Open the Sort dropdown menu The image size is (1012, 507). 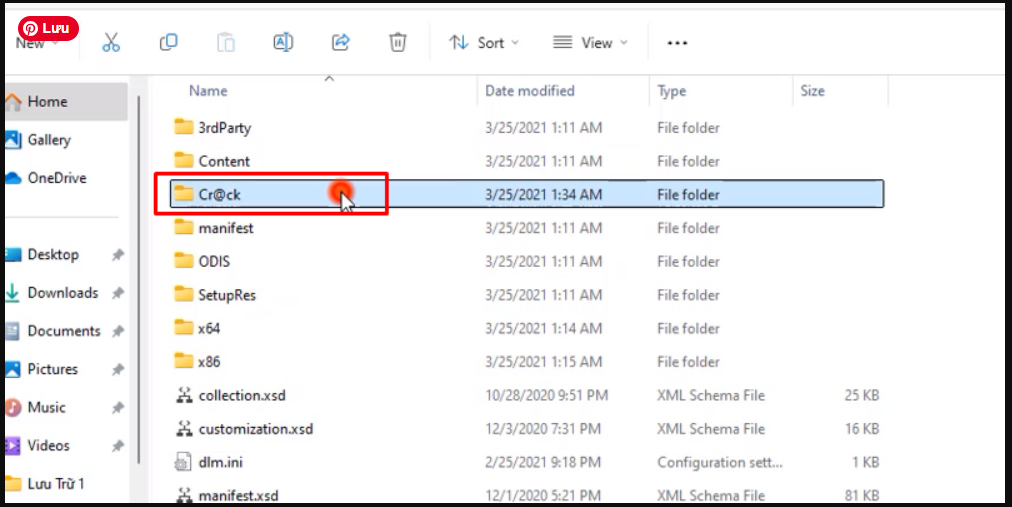484,42
